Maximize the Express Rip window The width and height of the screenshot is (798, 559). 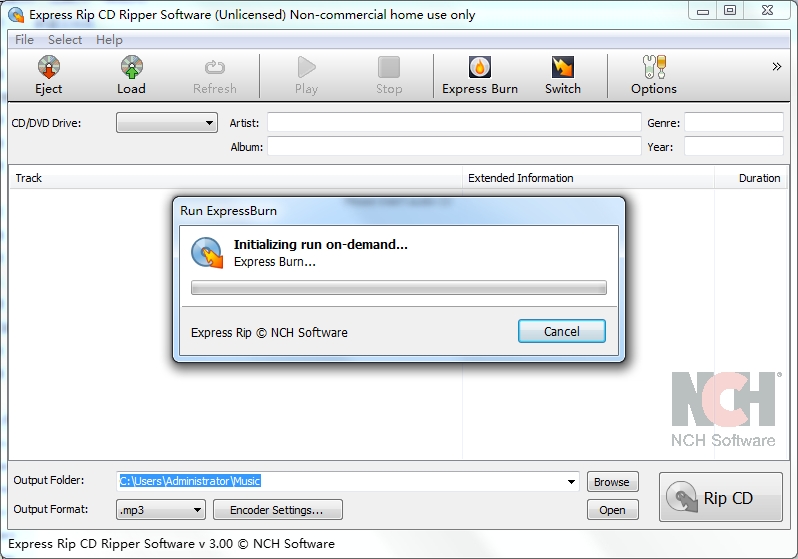click(x=730, y=11)
